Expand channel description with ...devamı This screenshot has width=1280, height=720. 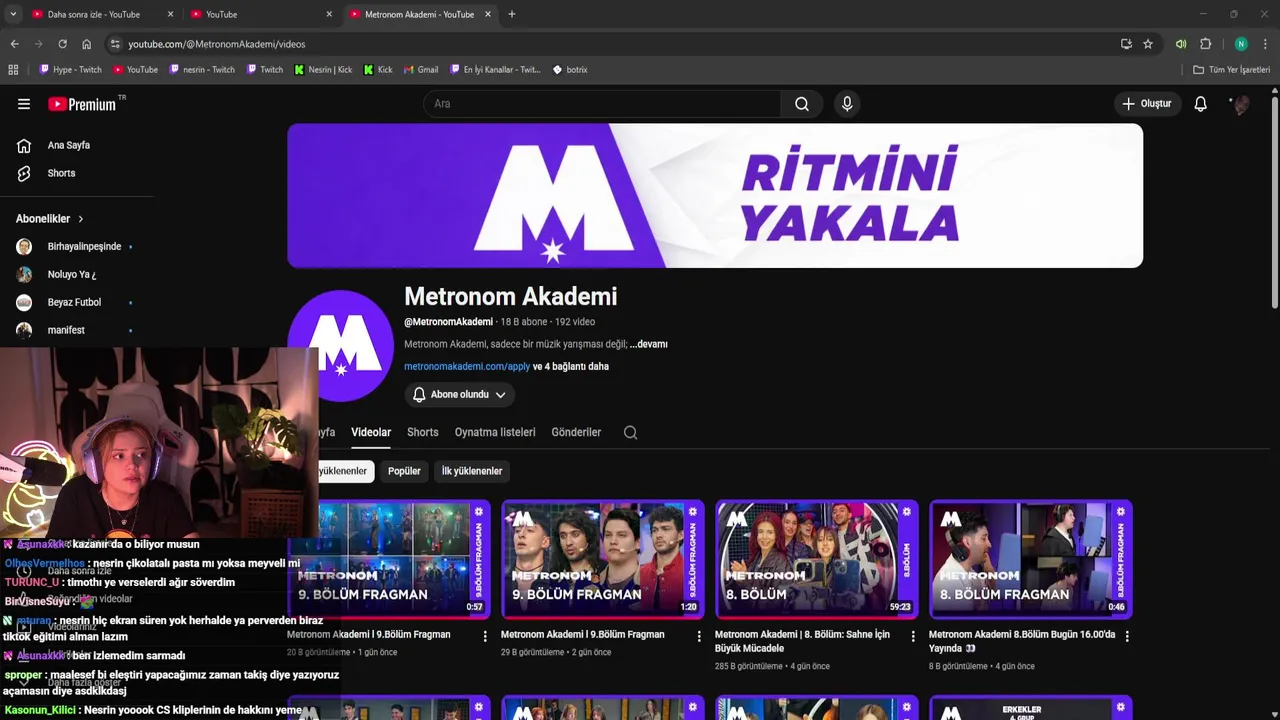649,344
